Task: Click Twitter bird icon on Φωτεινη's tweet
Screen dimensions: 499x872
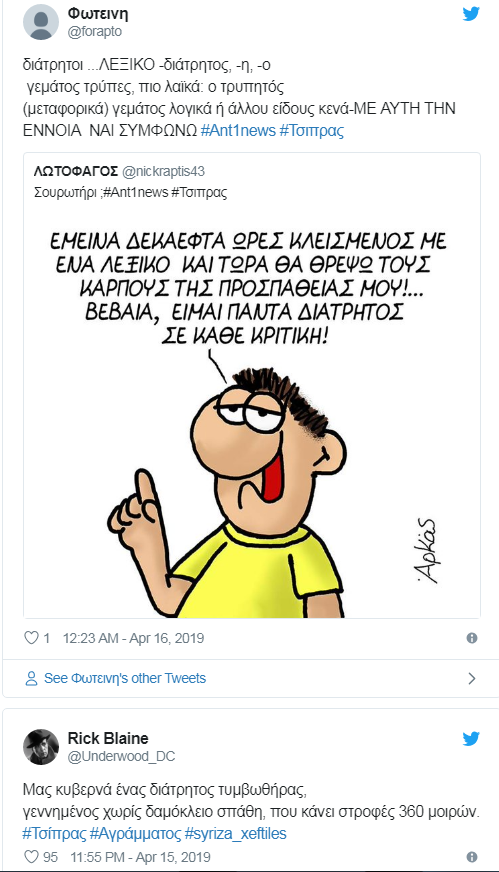Action: pos(471,14)
